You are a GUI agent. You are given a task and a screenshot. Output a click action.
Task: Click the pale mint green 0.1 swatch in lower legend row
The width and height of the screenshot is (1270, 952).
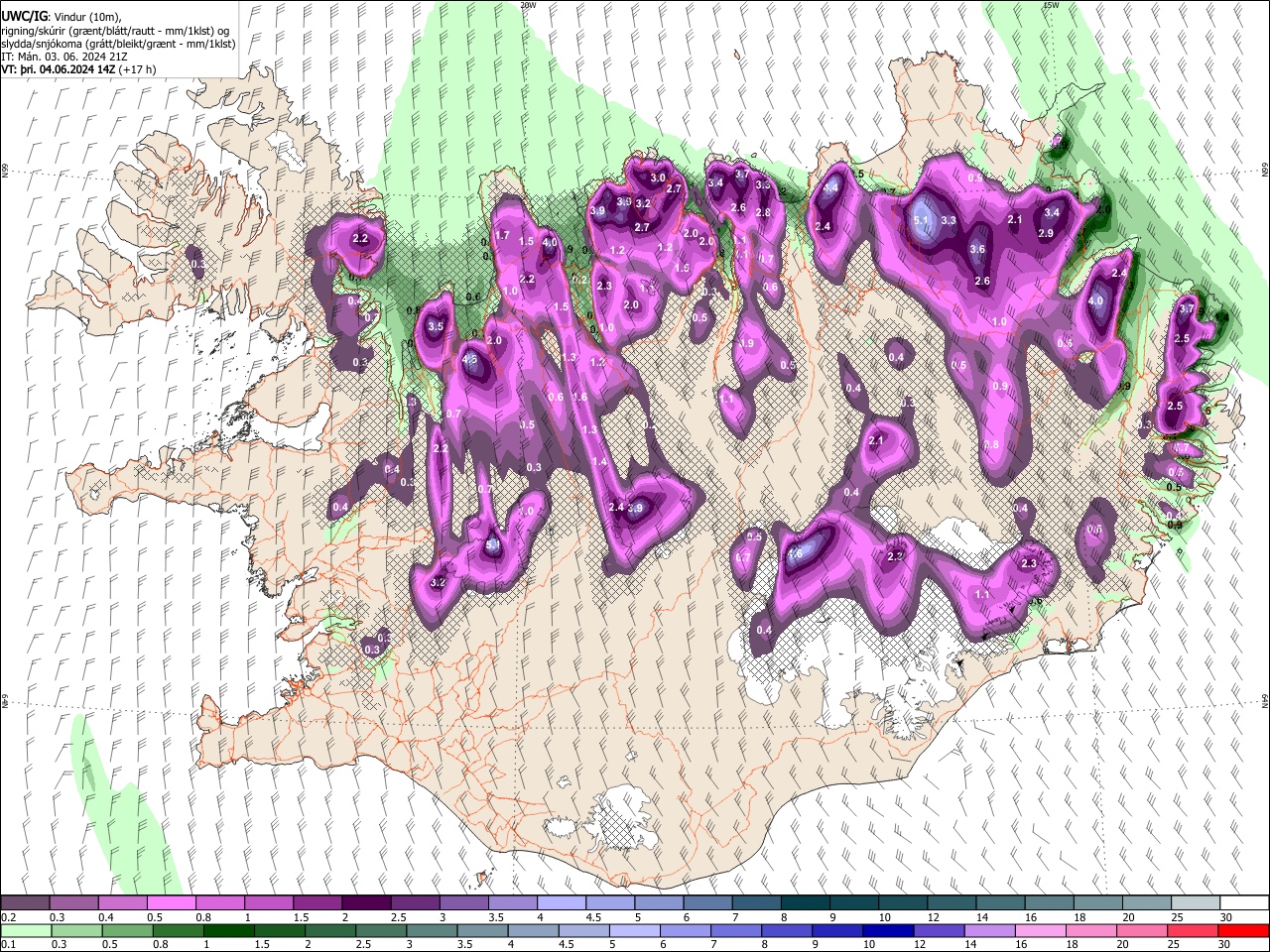[25, 931]
